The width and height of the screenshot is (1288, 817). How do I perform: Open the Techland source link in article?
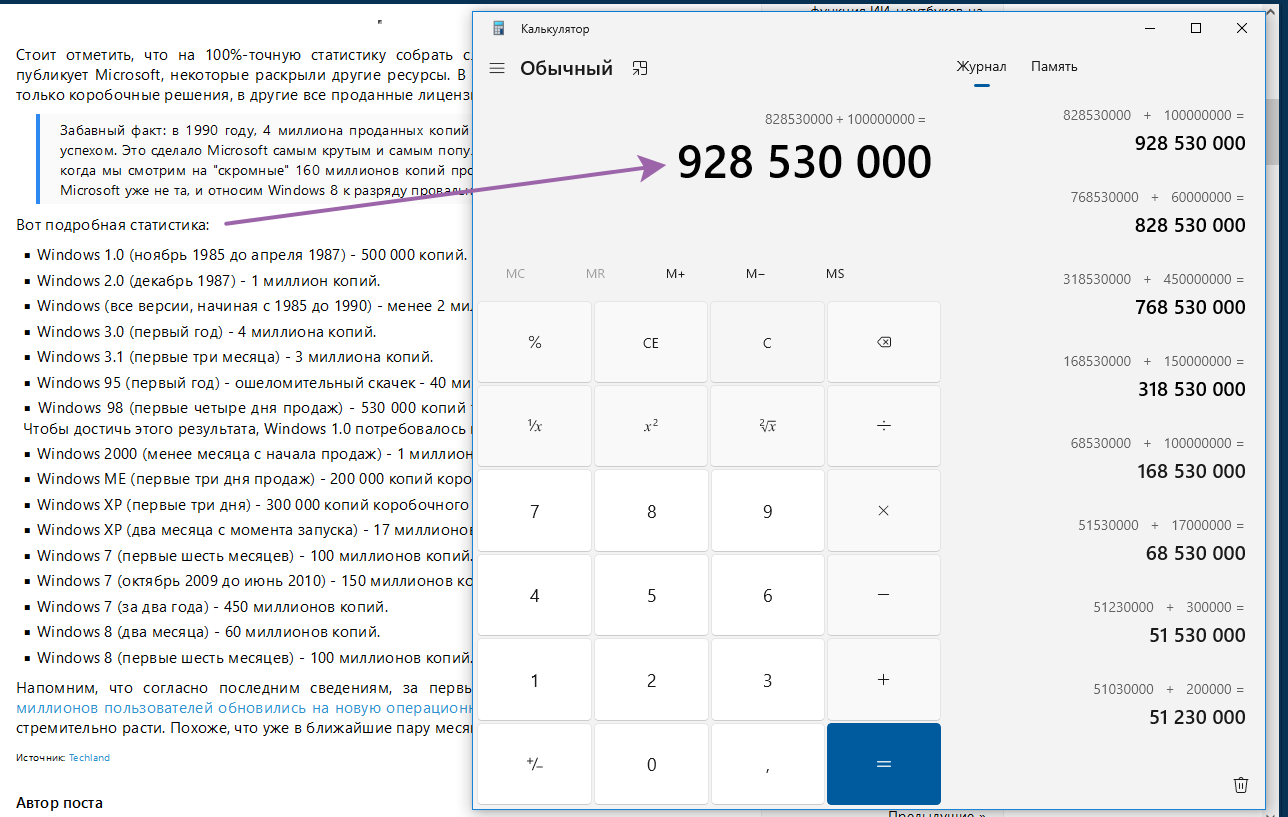pos(89,758)
